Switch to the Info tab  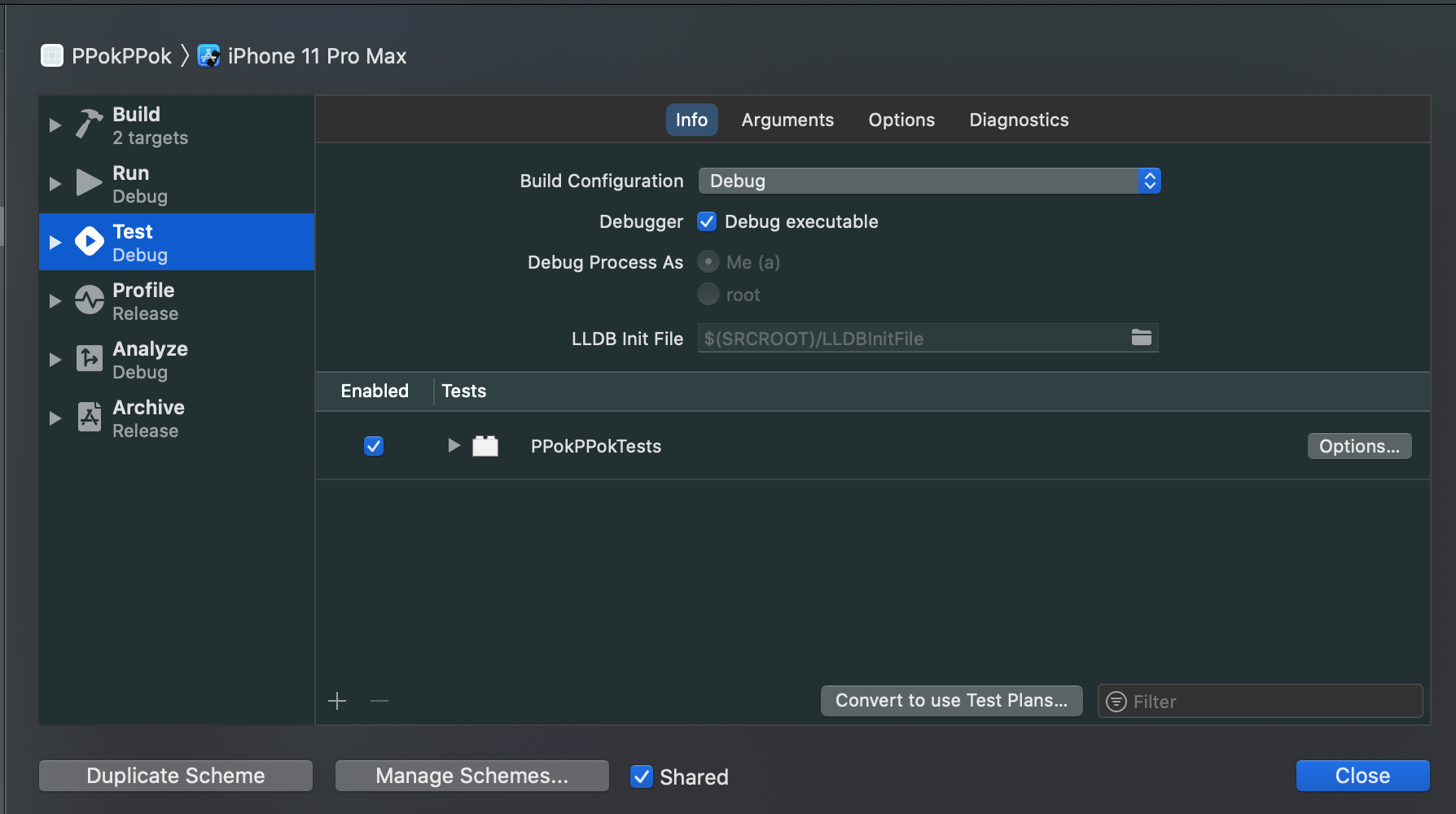[x=691, y=120]
